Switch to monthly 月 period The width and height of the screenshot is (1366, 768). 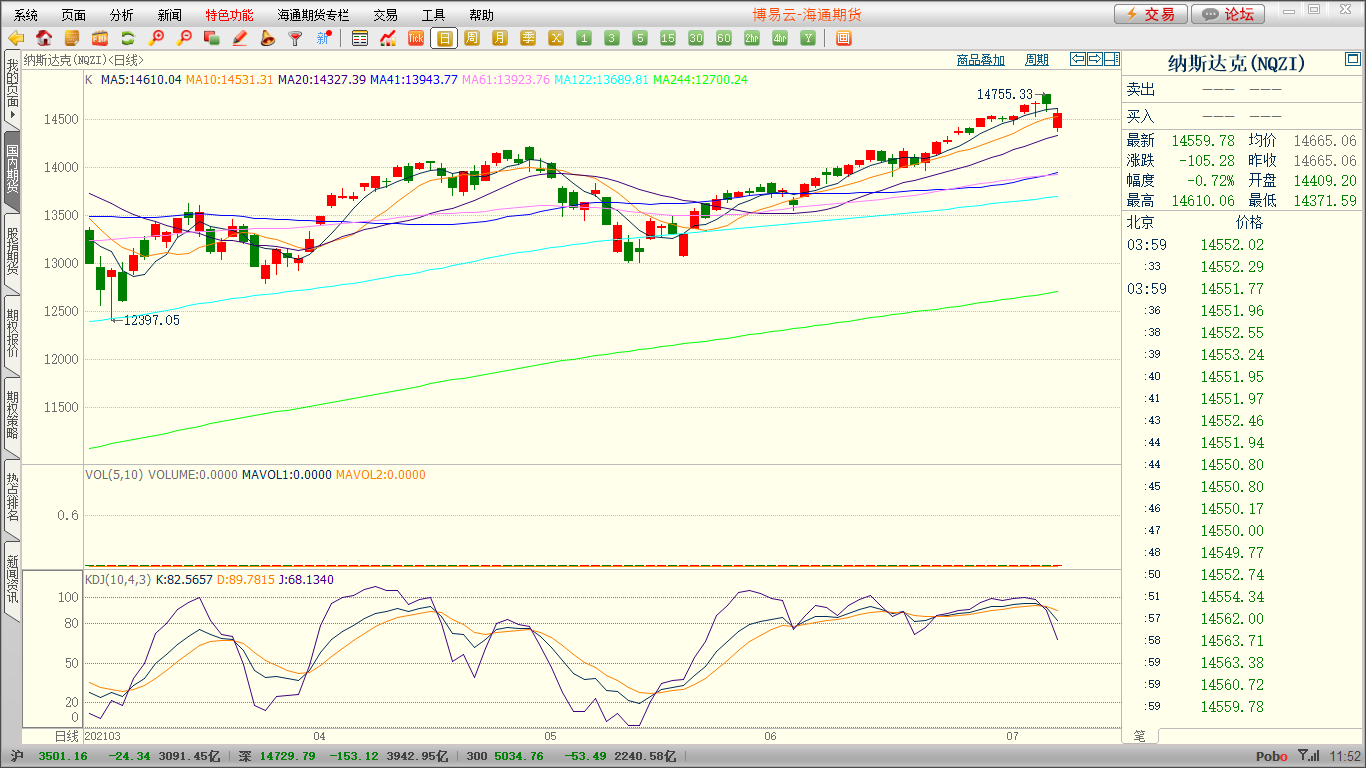[x=500, y=38]
